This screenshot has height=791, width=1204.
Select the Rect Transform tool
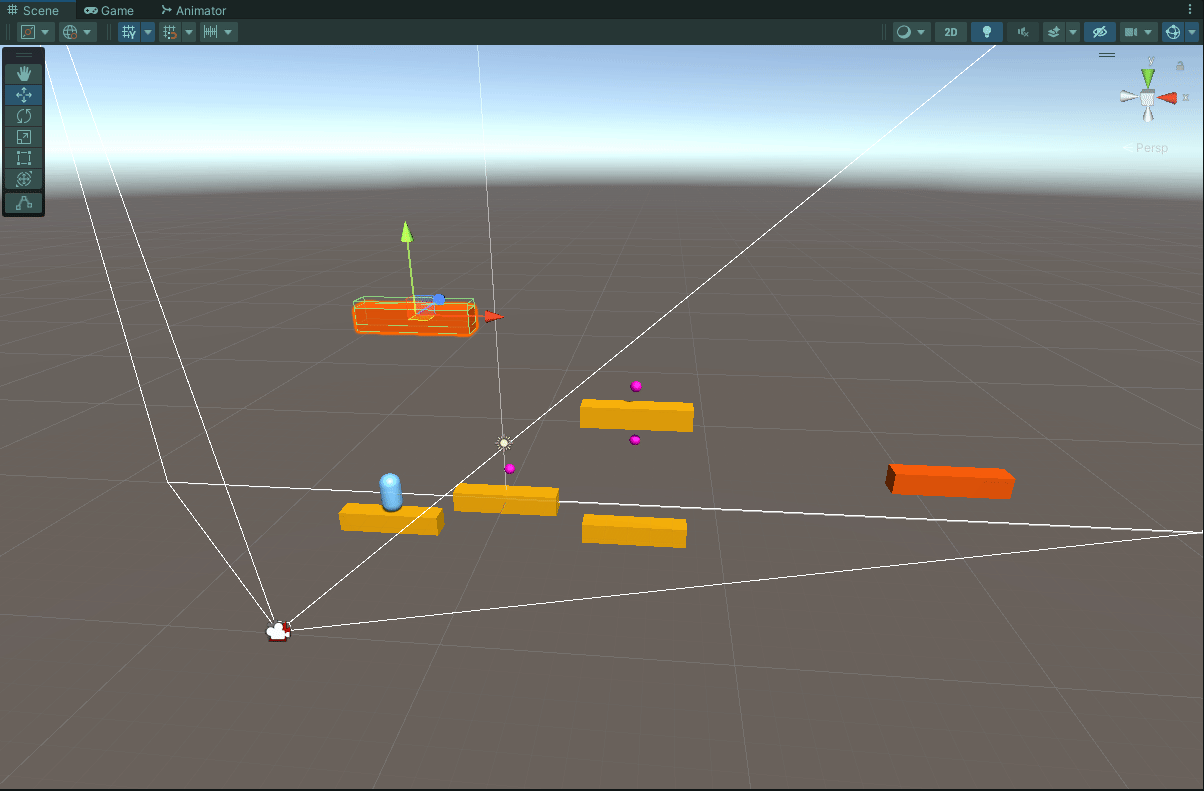23,157
